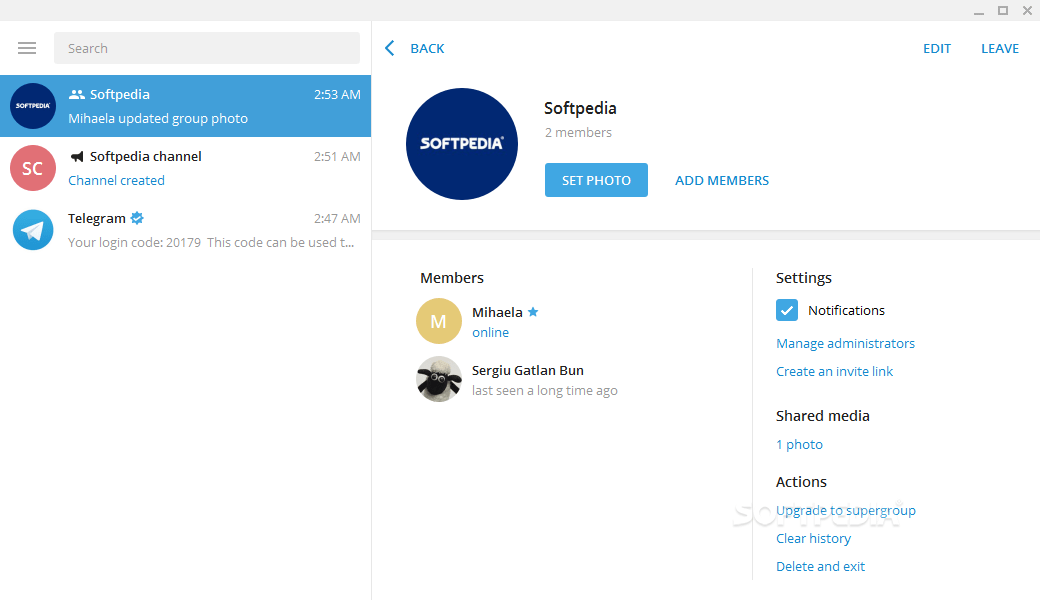
Task: Open EDIT group settings
Action: click(x=937, y=48)
